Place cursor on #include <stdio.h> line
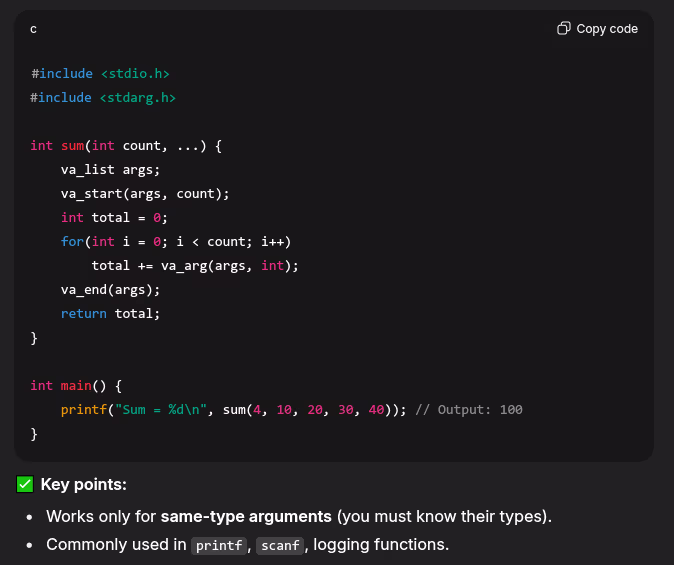 tap(100, 74)
